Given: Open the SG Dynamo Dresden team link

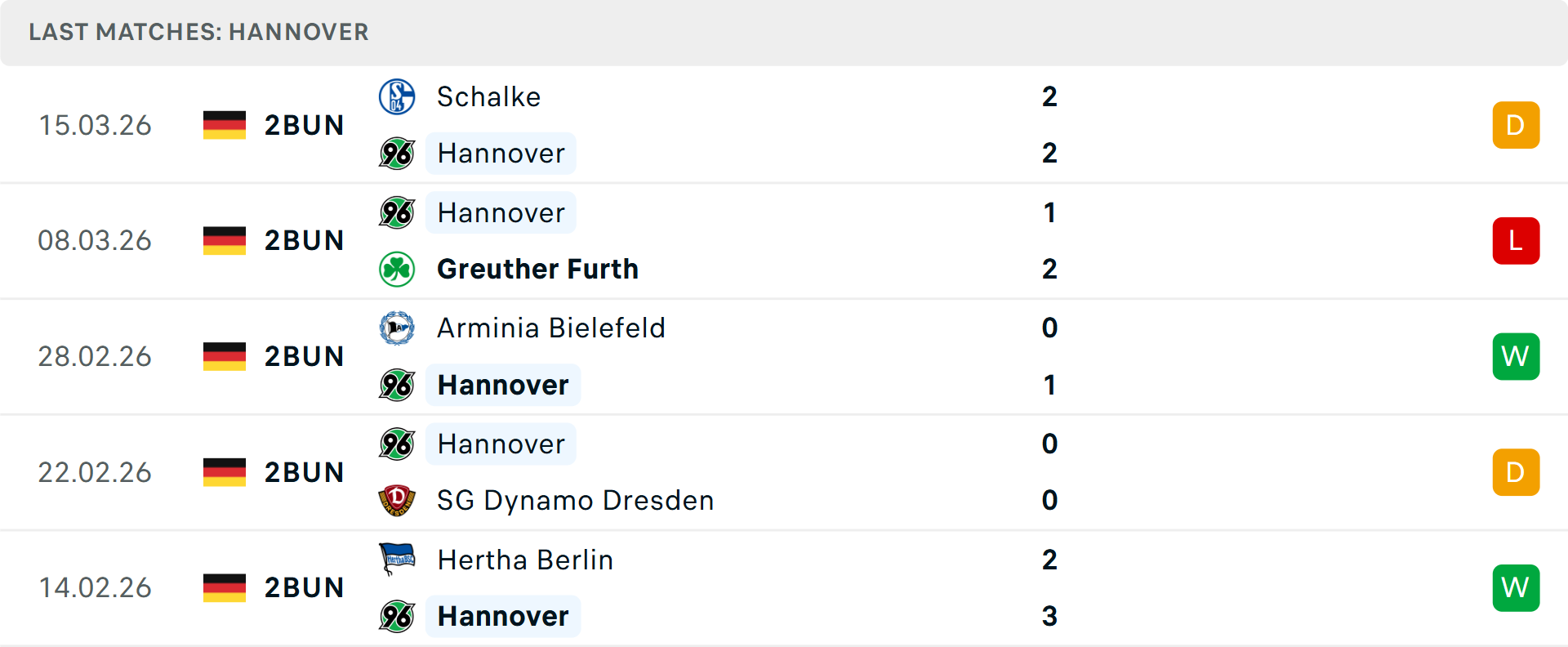Looking at the screenshot, I should (x=575, y=500).
